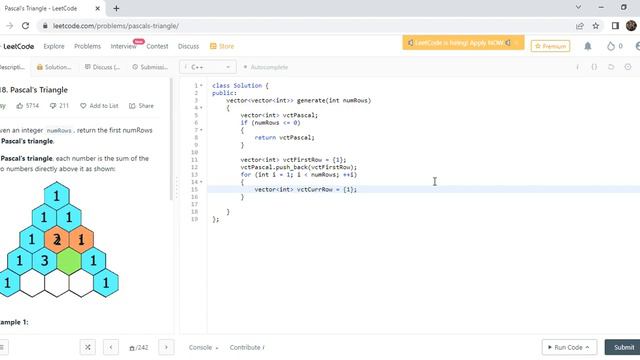Click the 'class Solution {' code line
The height and width of the screenshot is (360, 640).
pos(240,86)
